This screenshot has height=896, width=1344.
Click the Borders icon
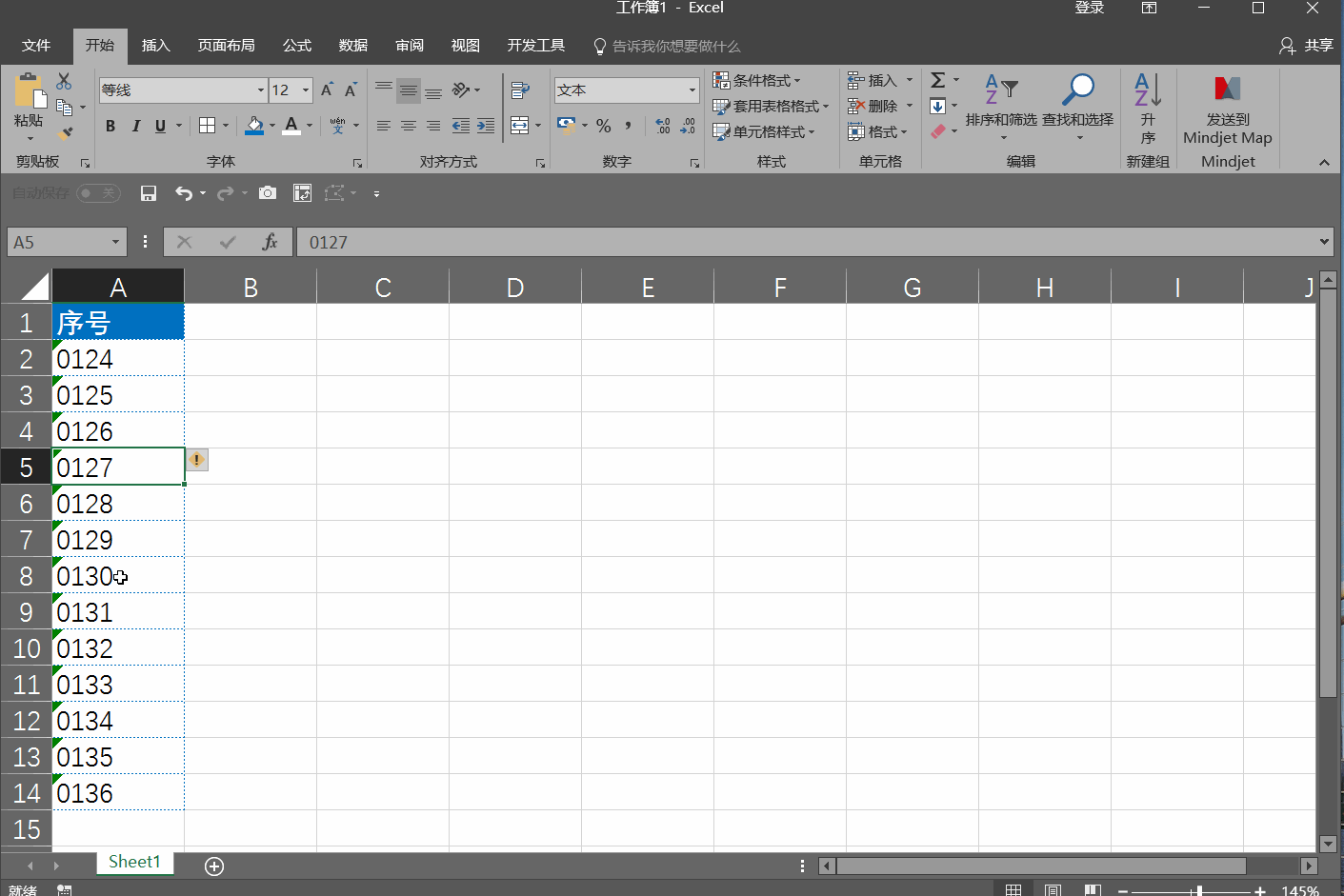coord(207,126)
